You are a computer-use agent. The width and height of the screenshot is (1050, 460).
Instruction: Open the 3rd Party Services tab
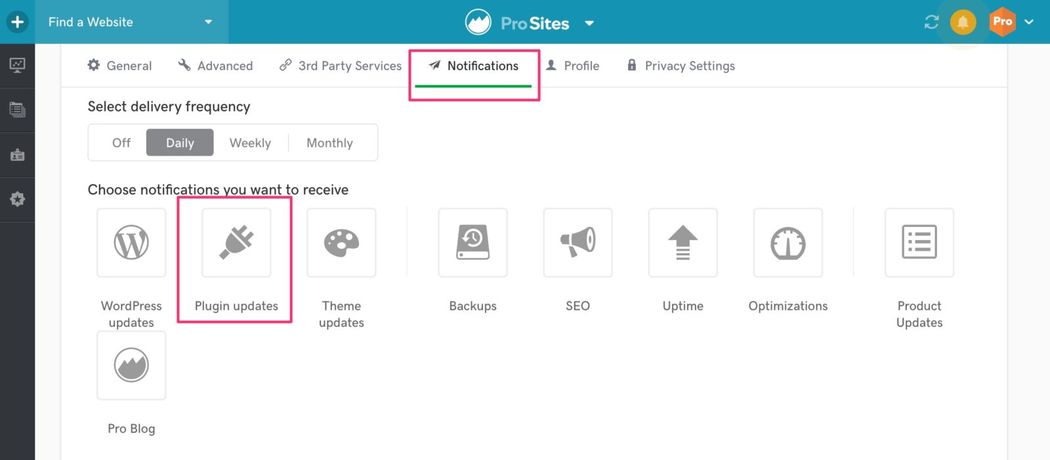point(340,66)
